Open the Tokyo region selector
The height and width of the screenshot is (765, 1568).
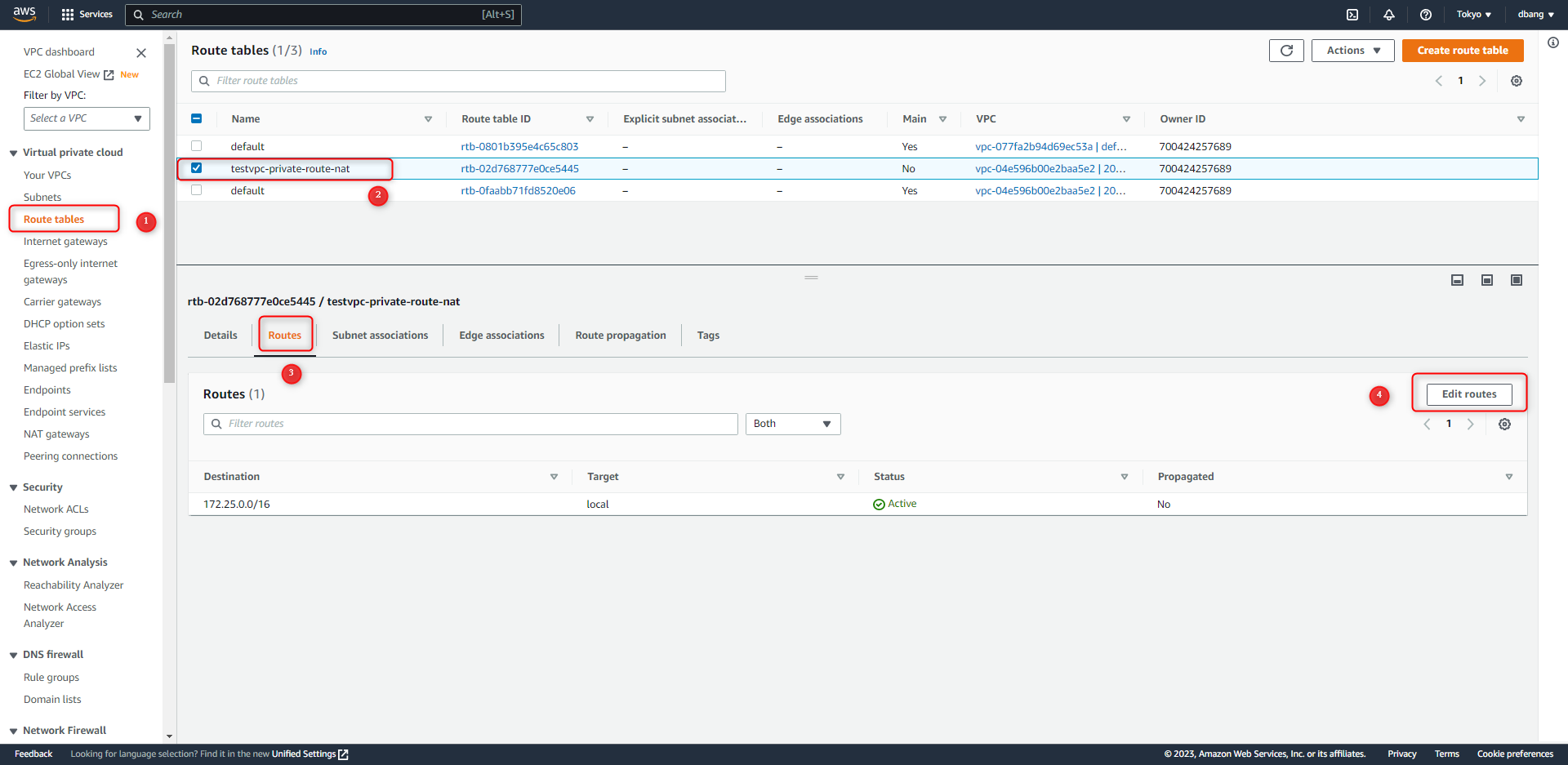coord(1473,15)
